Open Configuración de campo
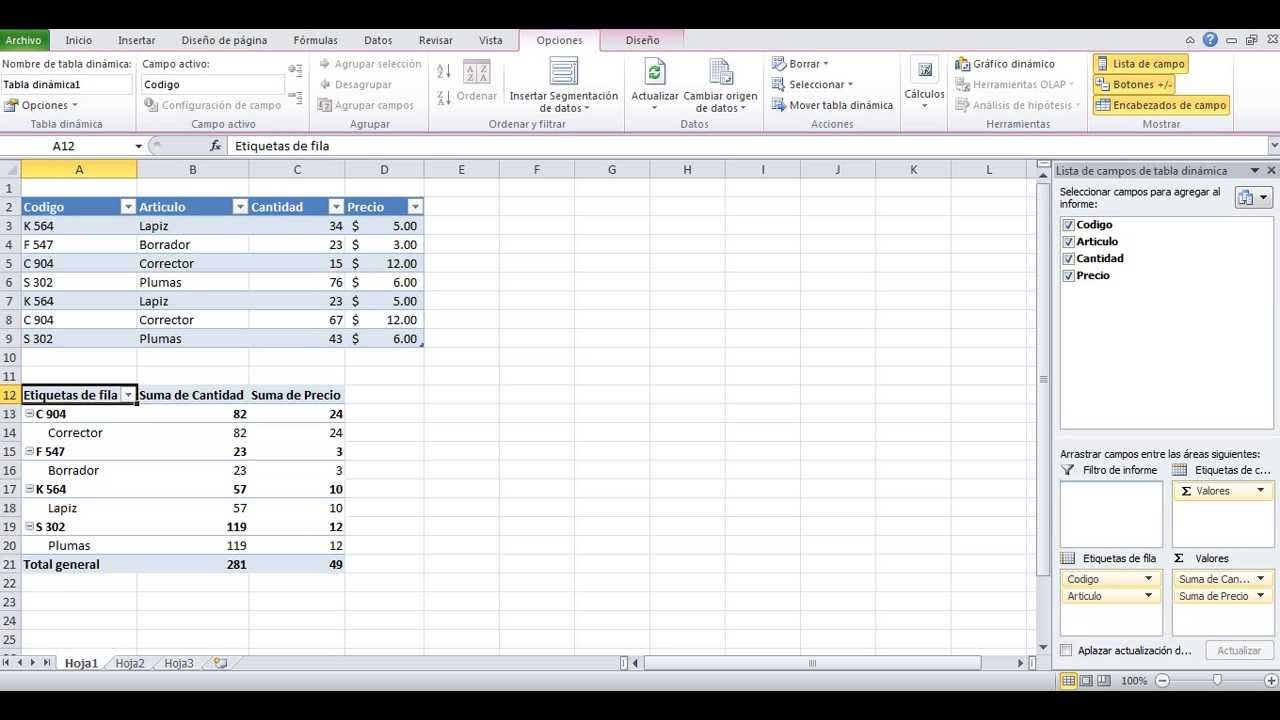The image size is (1280, 720). click(213, 105)
